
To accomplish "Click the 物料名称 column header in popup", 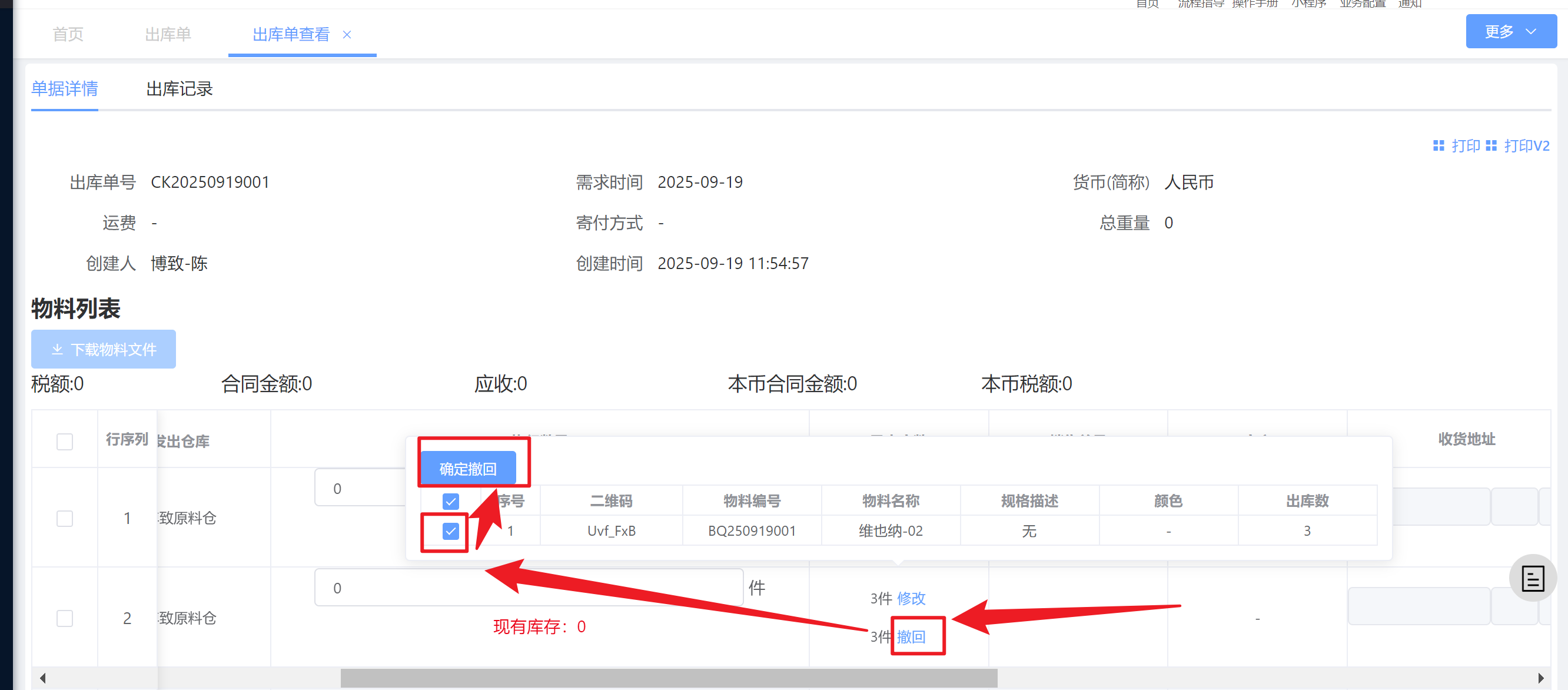I will point(891,500).
